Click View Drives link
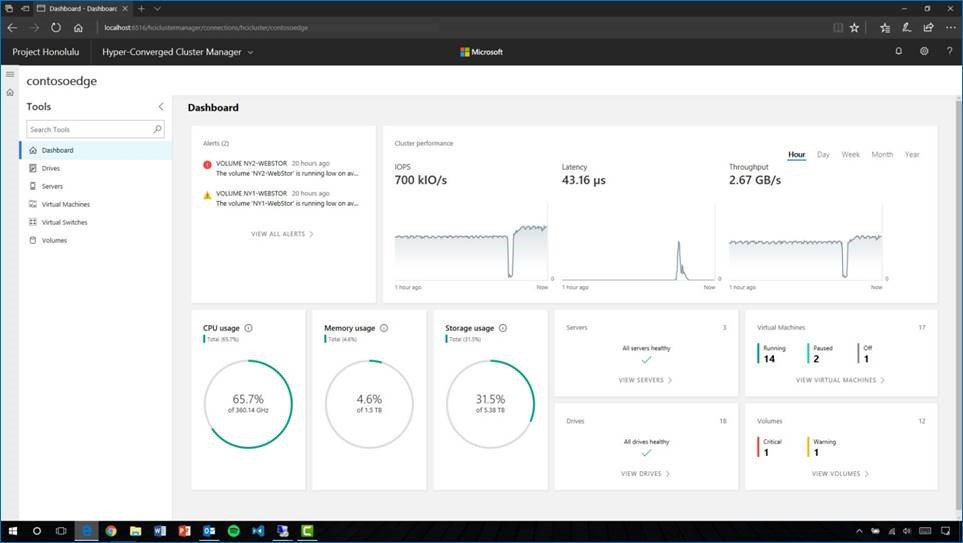The image size is (963, 543). pyautogui.click(x=645, y=474)
